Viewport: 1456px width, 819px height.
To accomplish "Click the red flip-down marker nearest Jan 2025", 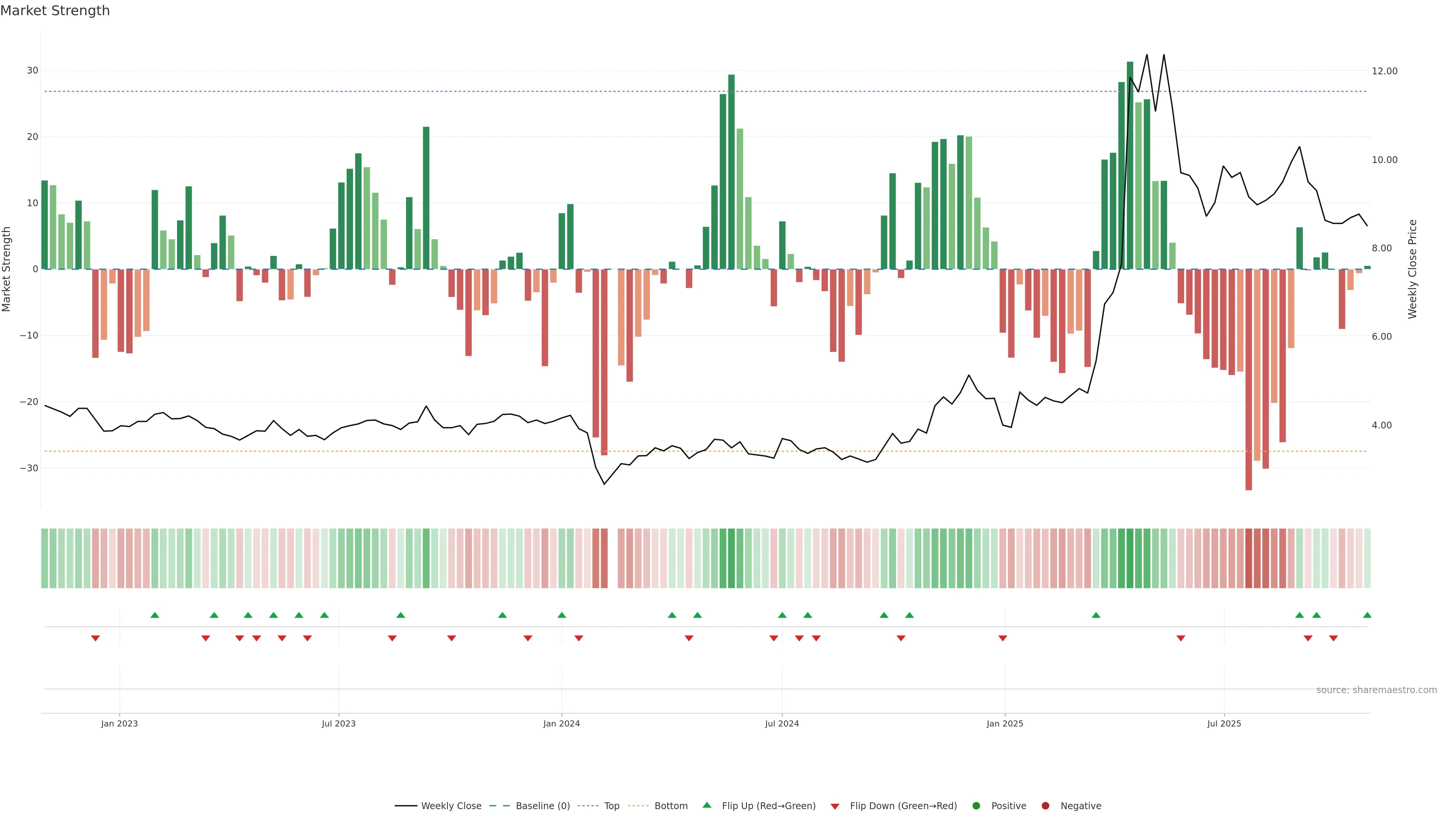I will (1003, 638).
